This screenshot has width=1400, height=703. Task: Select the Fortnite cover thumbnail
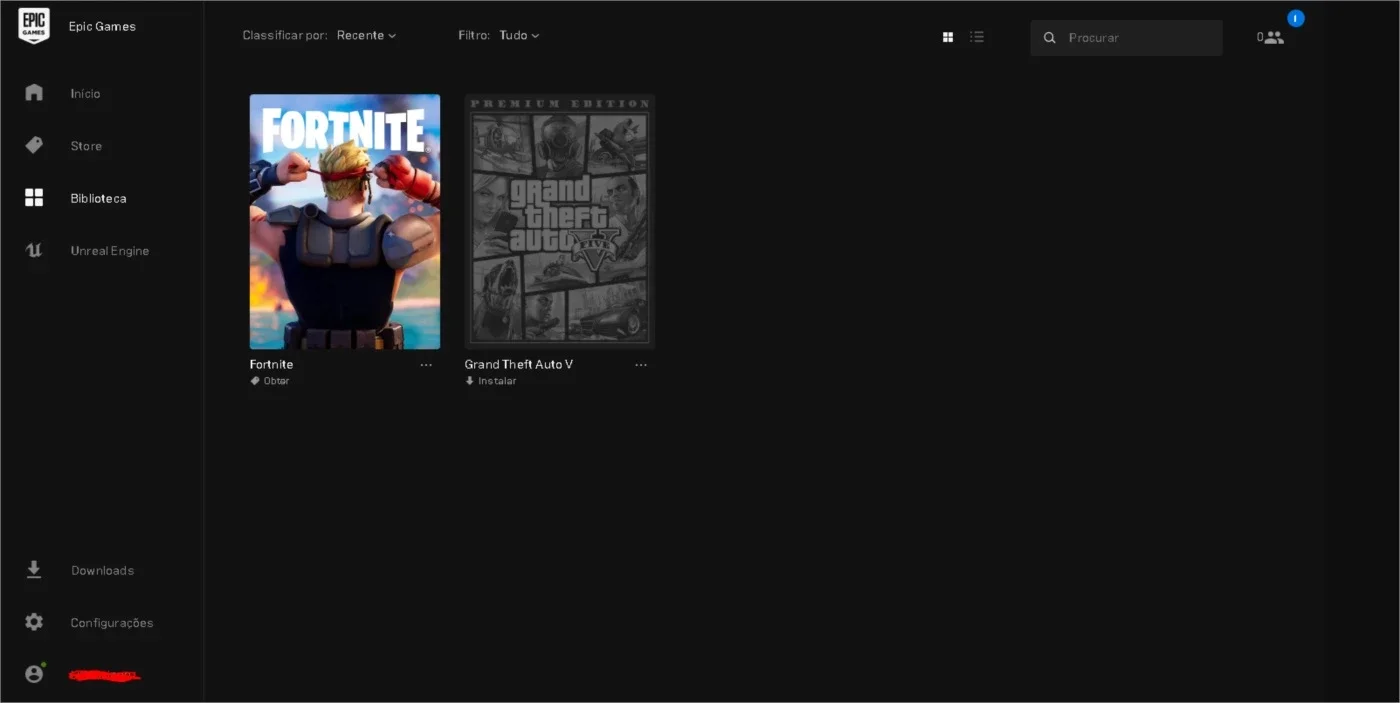click(x=345, y=221)
